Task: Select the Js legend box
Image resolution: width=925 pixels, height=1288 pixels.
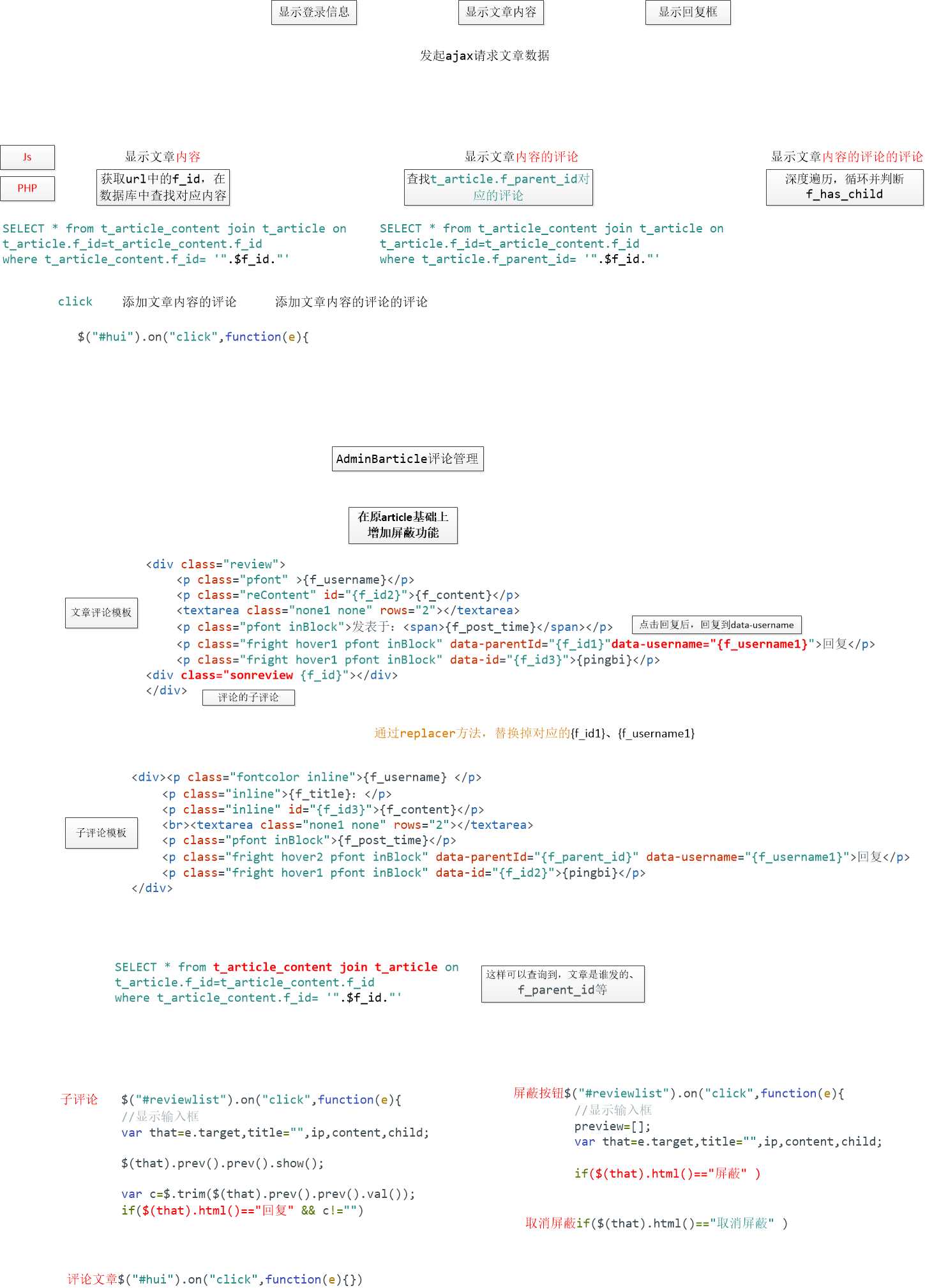Action: [x=27, y=157]
